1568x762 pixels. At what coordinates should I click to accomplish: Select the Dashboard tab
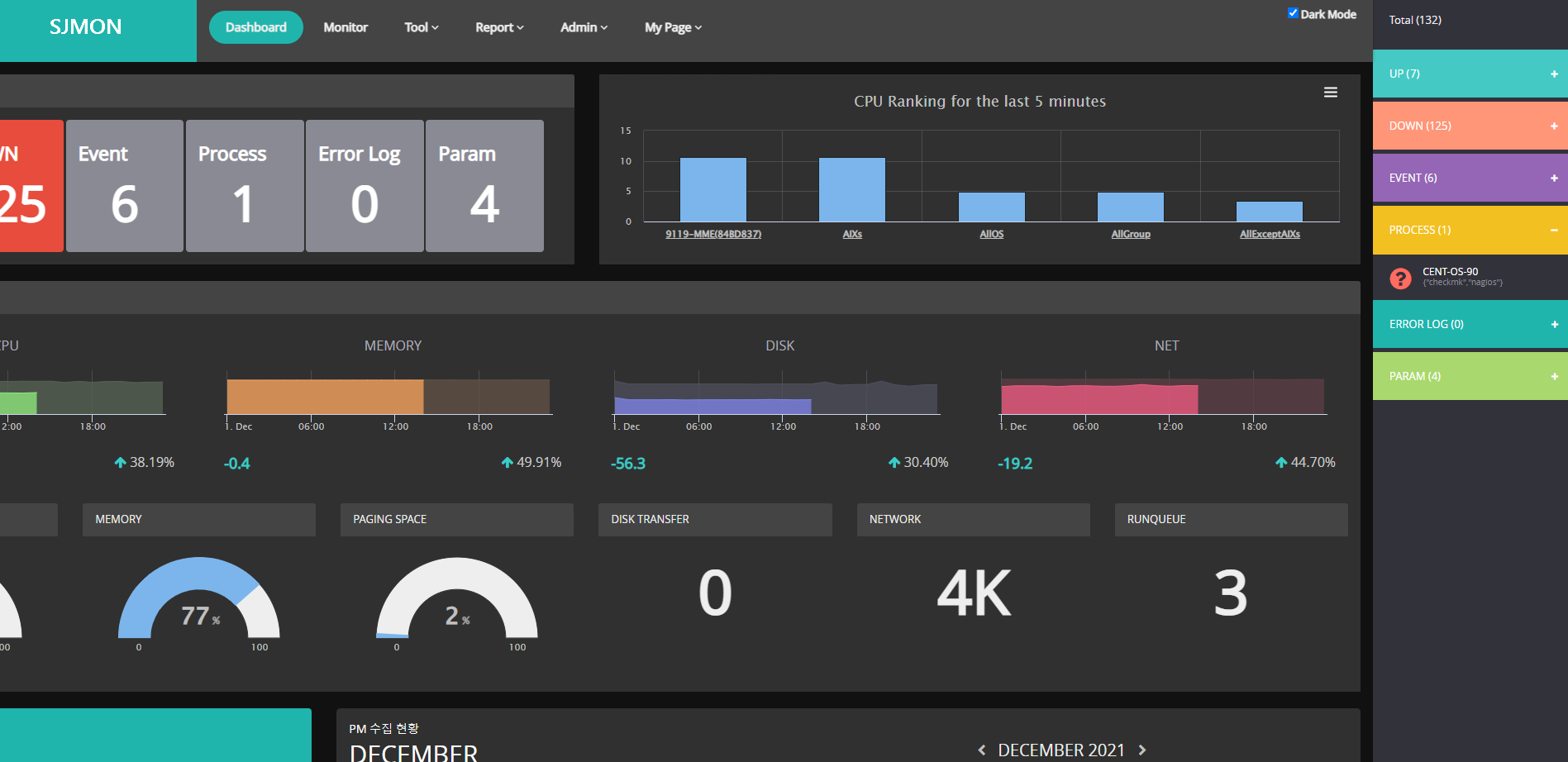(255, 26)
